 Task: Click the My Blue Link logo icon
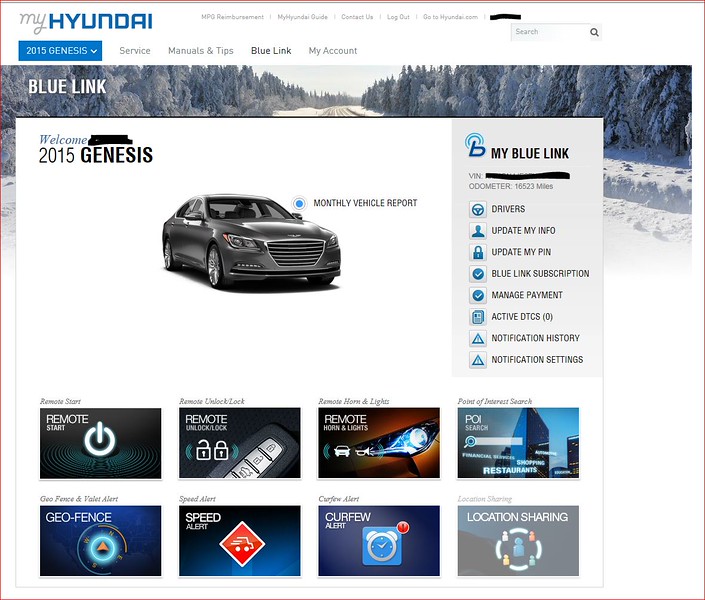[x=475, y=145]
